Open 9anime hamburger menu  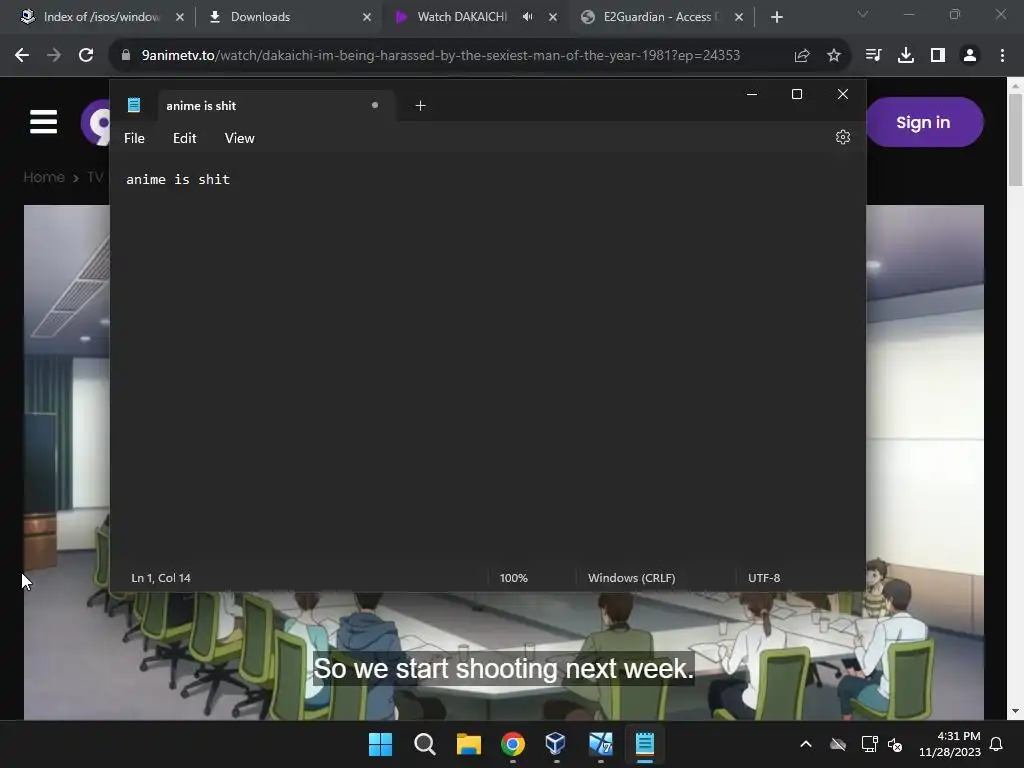click(44, 122)
